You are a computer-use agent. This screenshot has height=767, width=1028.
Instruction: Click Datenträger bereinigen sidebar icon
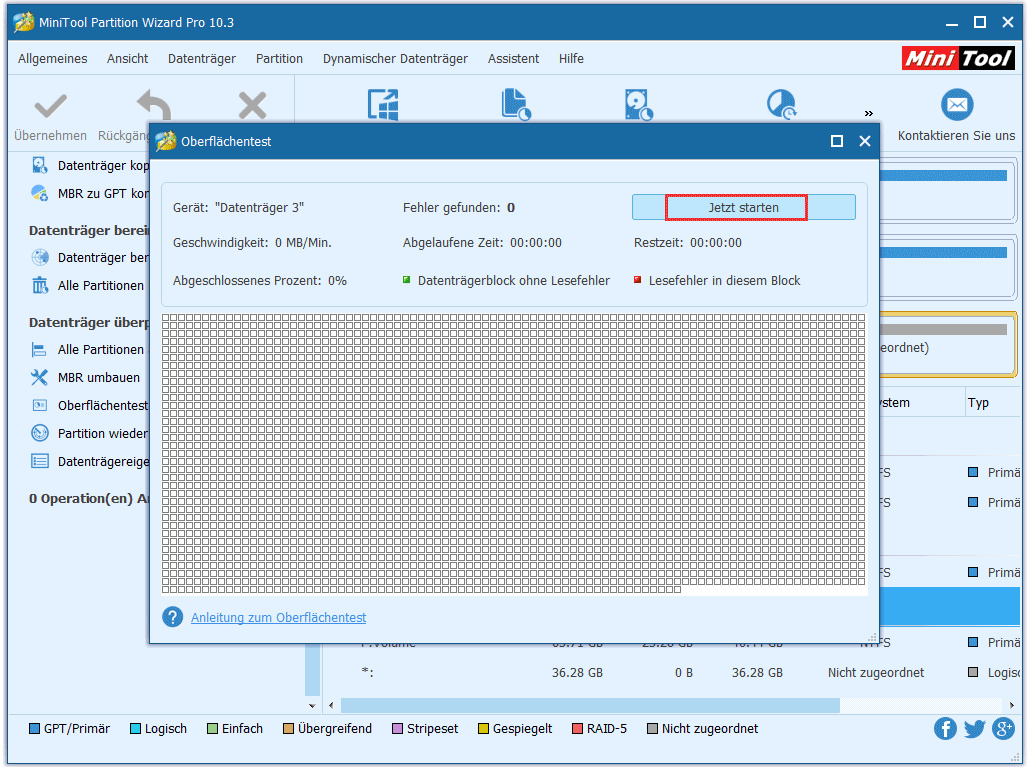(40, 257)
